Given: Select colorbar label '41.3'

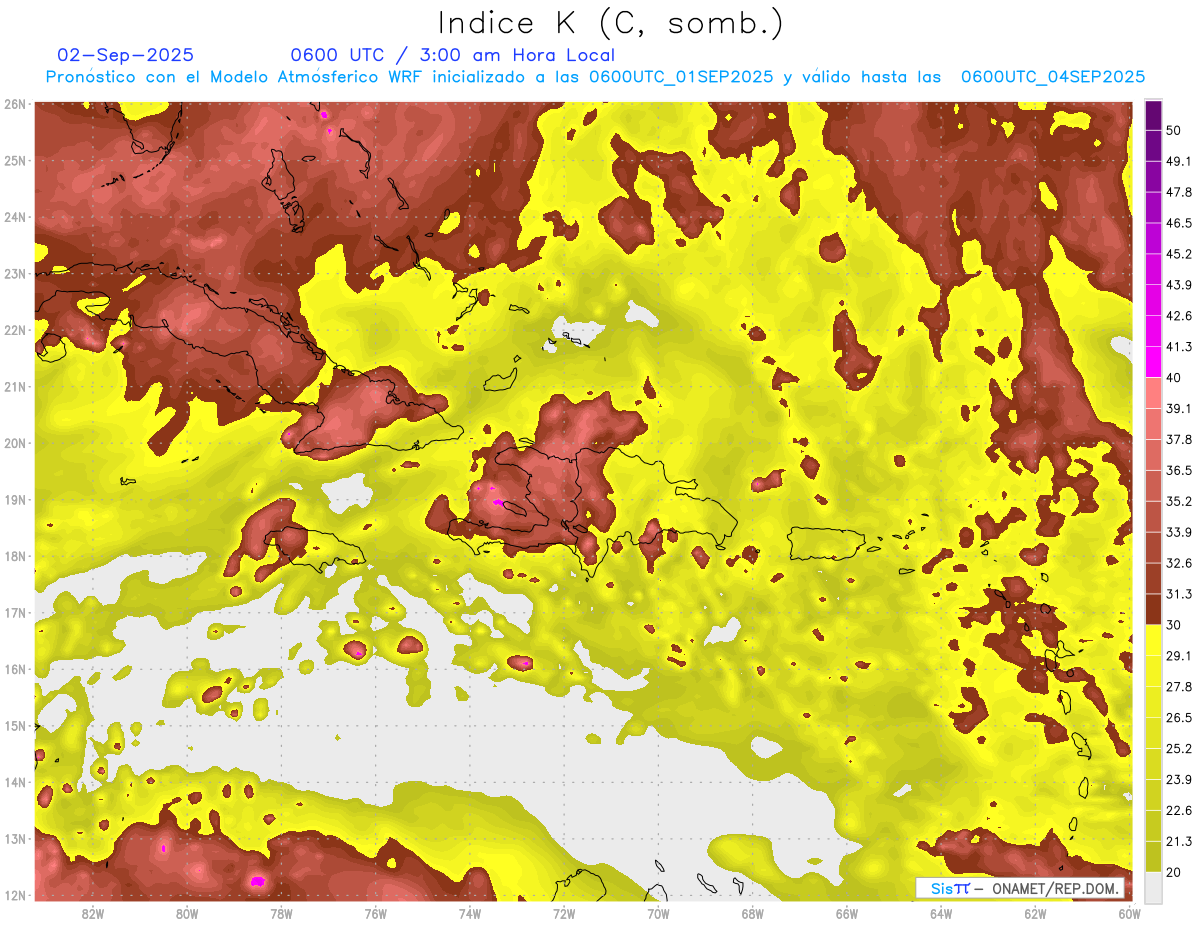Looking at the screenshot, I should 1178,347.
